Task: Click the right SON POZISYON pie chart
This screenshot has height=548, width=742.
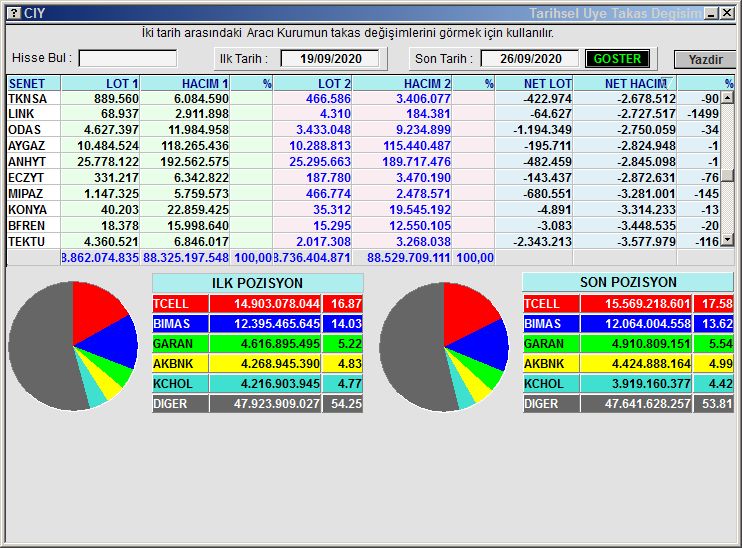Action: coord(444,346)
